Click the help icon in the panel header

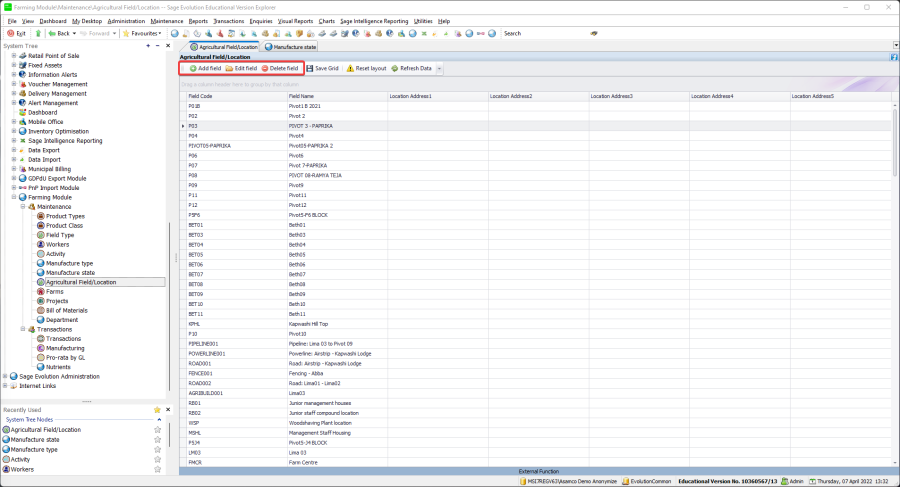893,57
